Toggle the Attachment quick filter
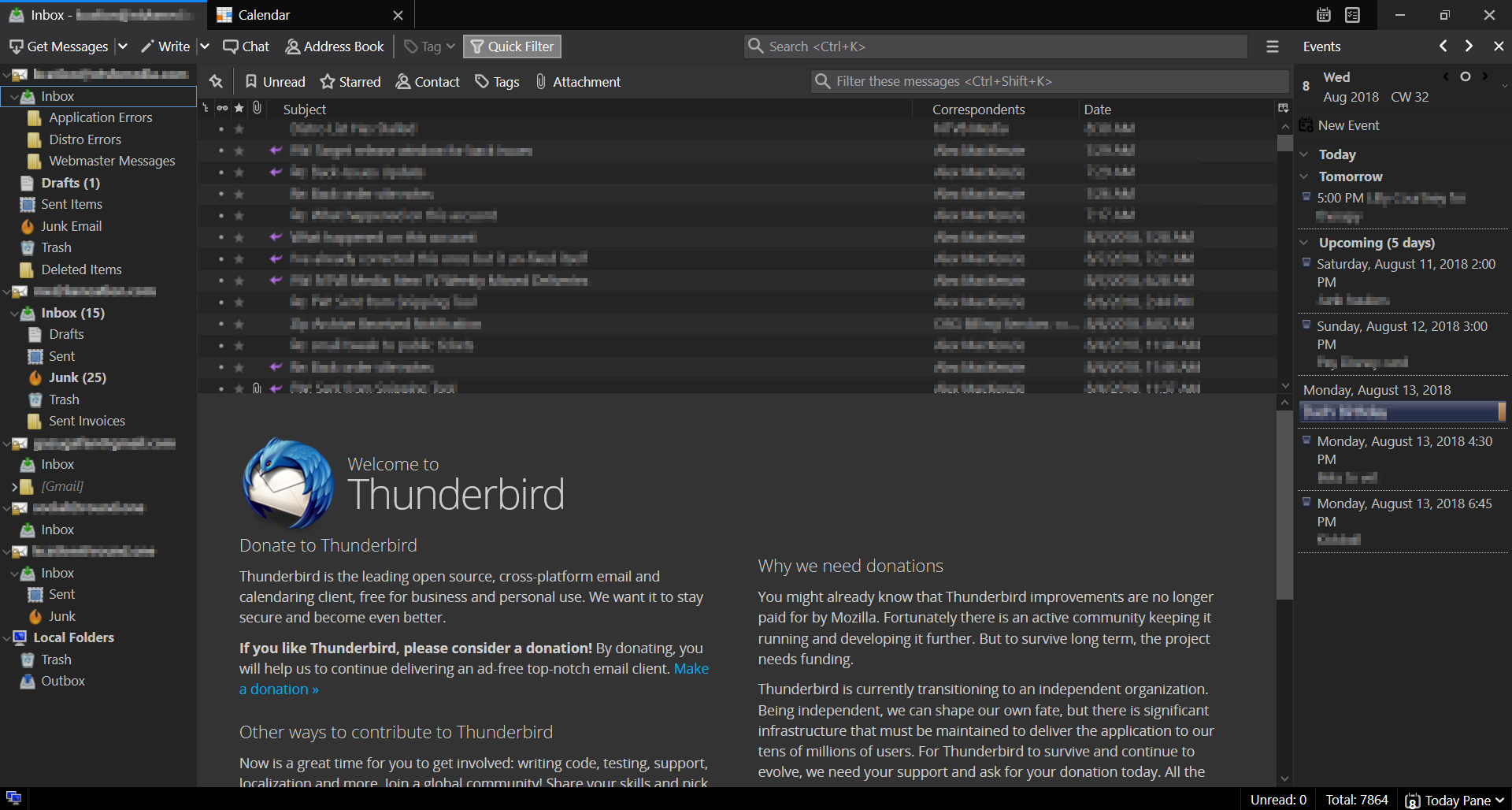Image resolution: width=1512 pixels, height=810 pixels. [x=578, y=81]
